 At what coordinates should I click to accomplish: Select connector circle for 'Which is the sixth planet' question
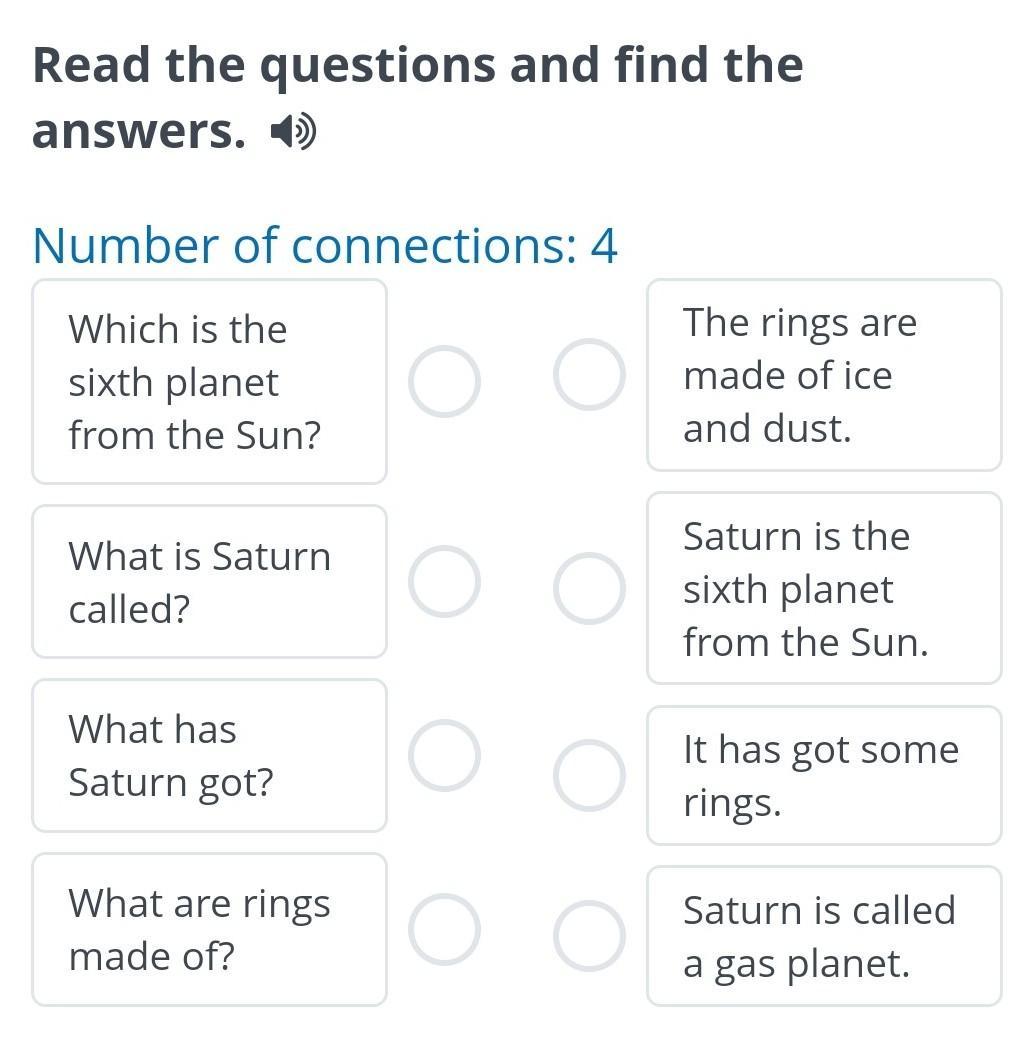point(444,382)
